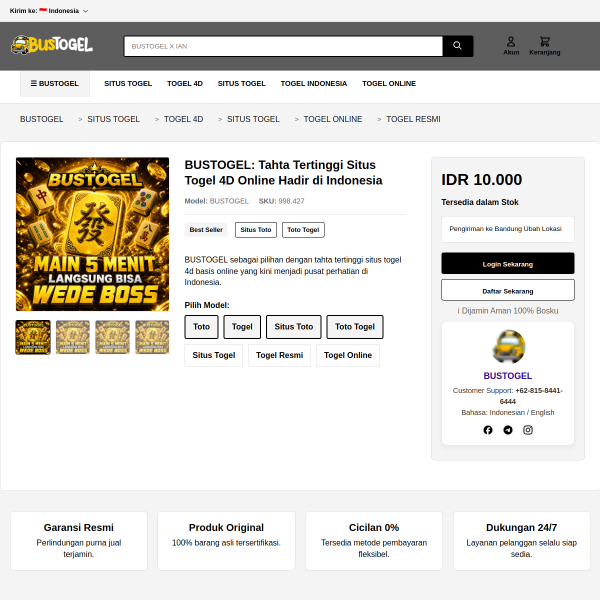The width and height of the screenshot is (600, 600).
Task: Go to TOGEL 4D breadcrumb link
Action: click(183, 119)
